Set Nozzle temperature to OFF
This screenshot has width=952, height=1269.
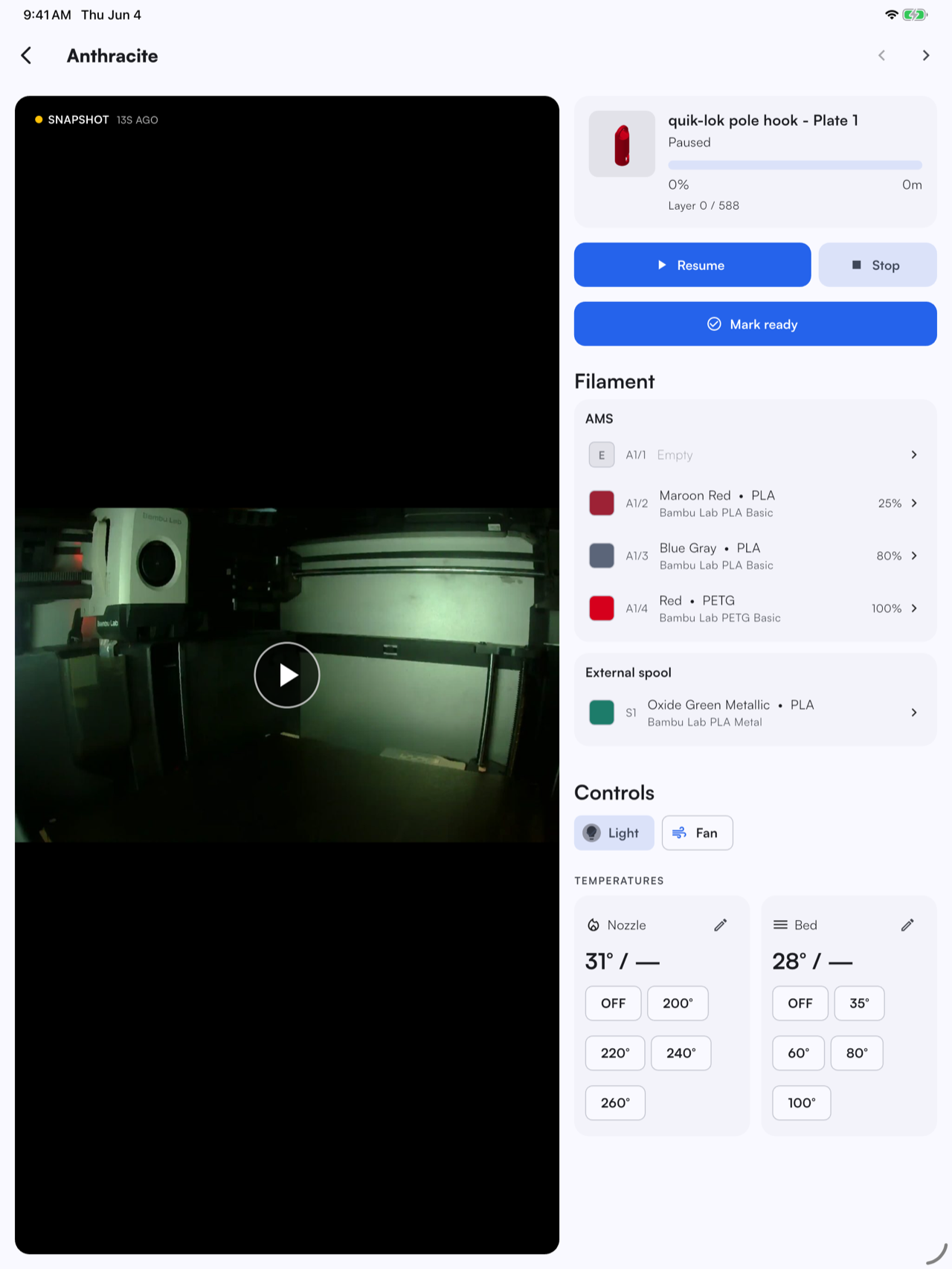(613, 1003)
